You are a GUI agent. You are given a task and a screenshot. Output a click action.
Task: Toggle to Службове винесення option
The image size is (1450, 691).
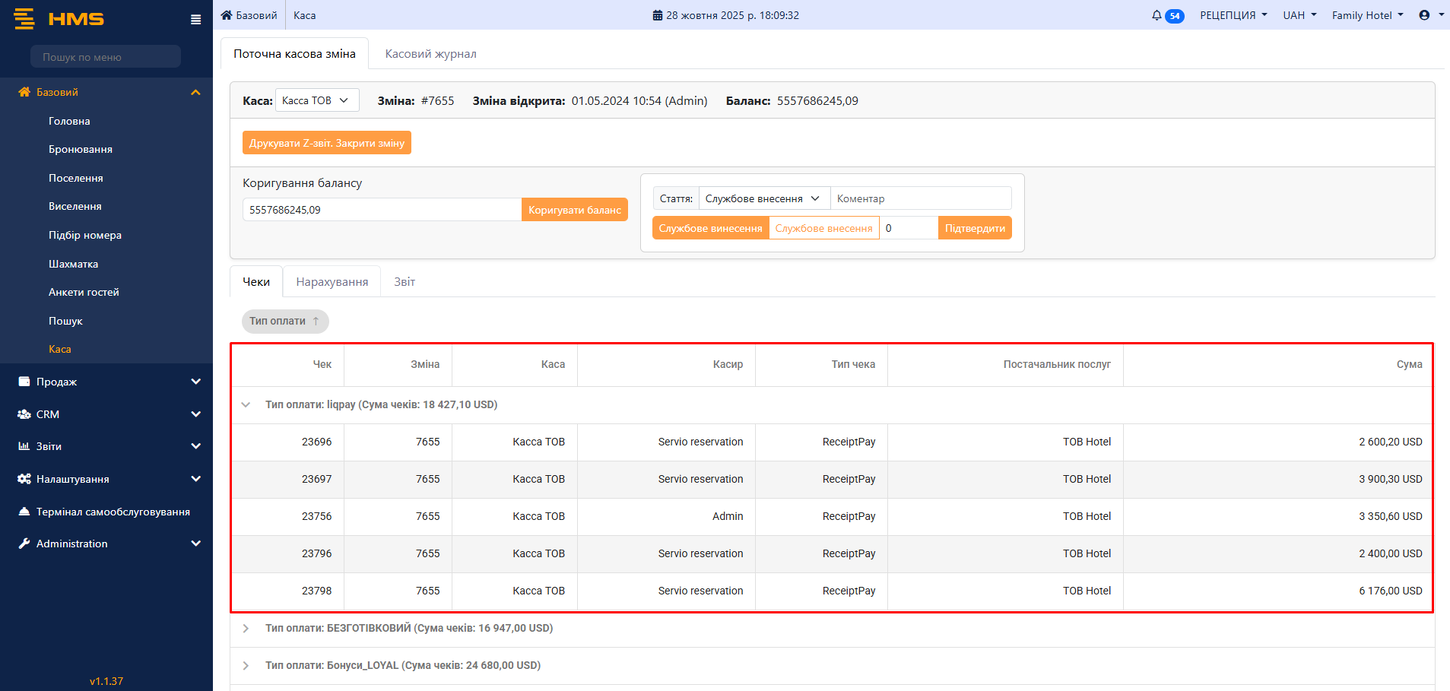pos(710,228)
